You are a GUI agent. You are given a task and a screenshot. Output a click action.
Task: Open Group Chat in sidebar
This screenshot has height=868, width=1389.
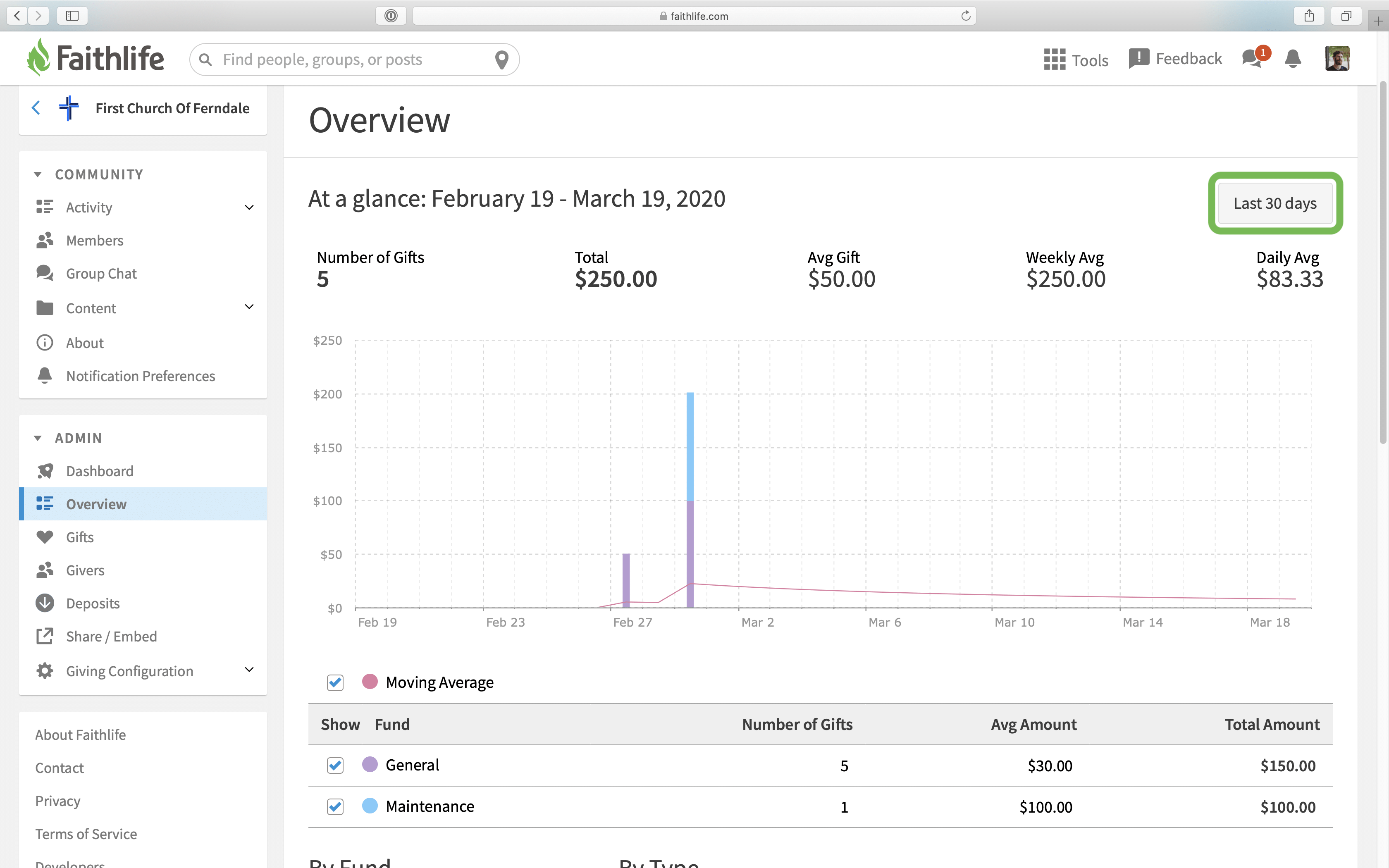[x=143, y=273]
